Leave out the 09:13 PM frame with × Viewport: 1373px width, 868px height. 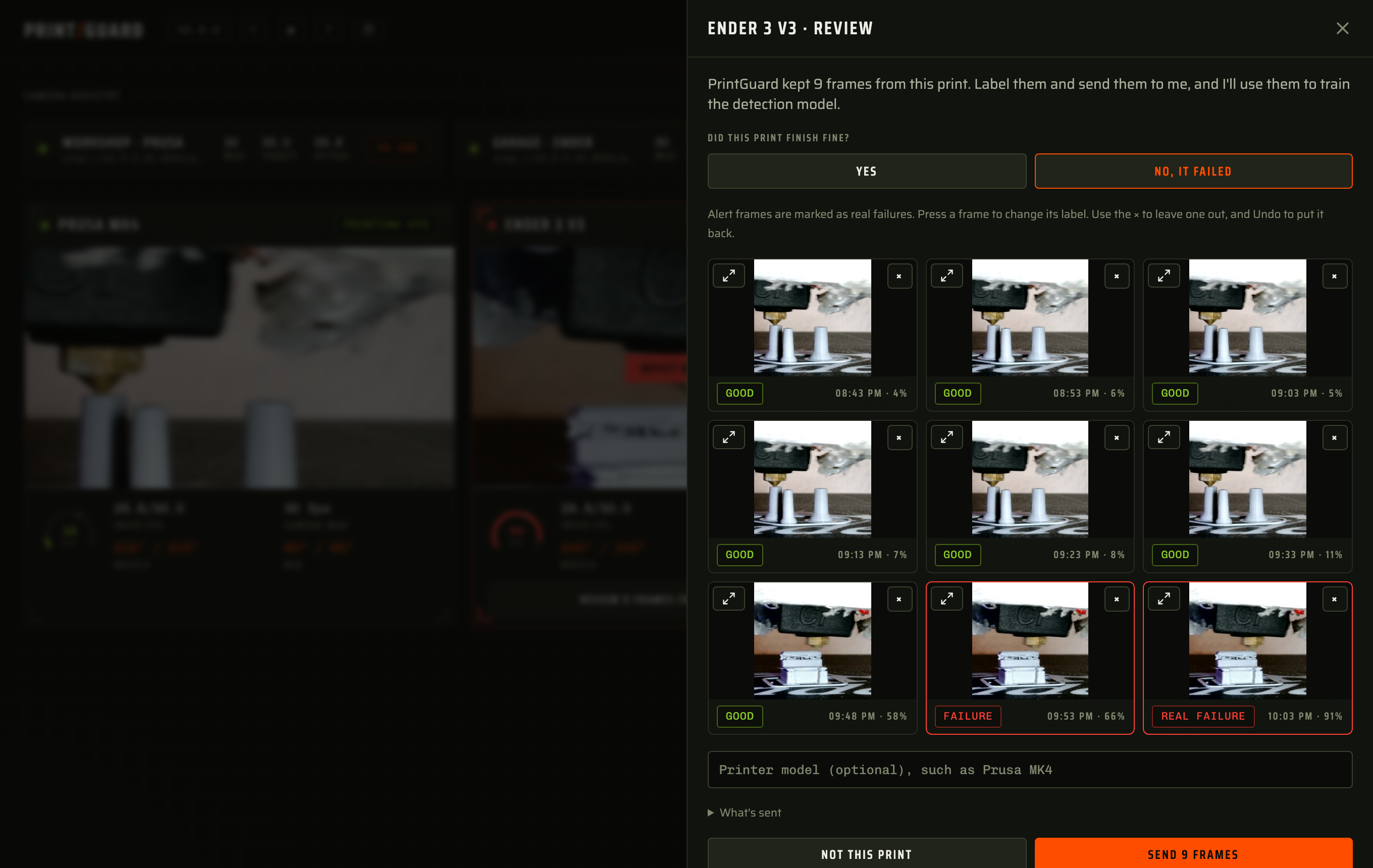899,438
